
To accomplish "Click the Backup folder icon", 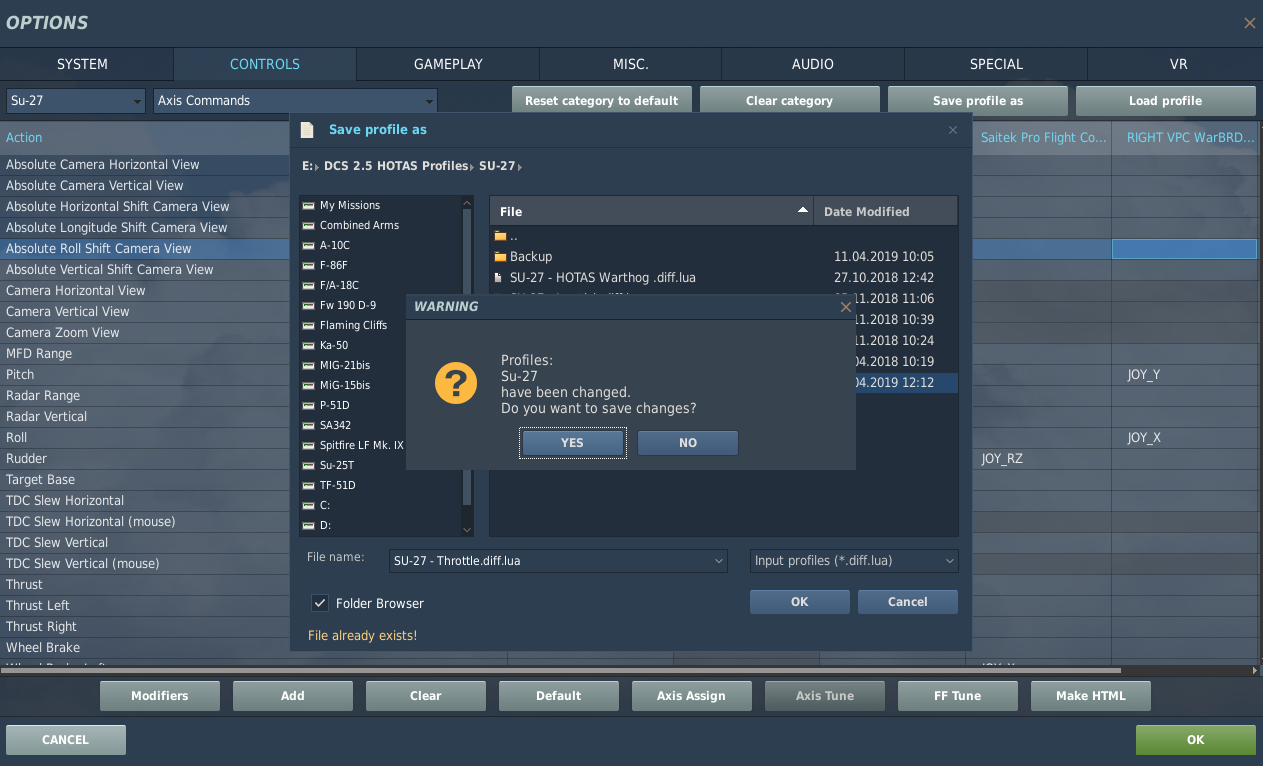I will coord(500,257).
